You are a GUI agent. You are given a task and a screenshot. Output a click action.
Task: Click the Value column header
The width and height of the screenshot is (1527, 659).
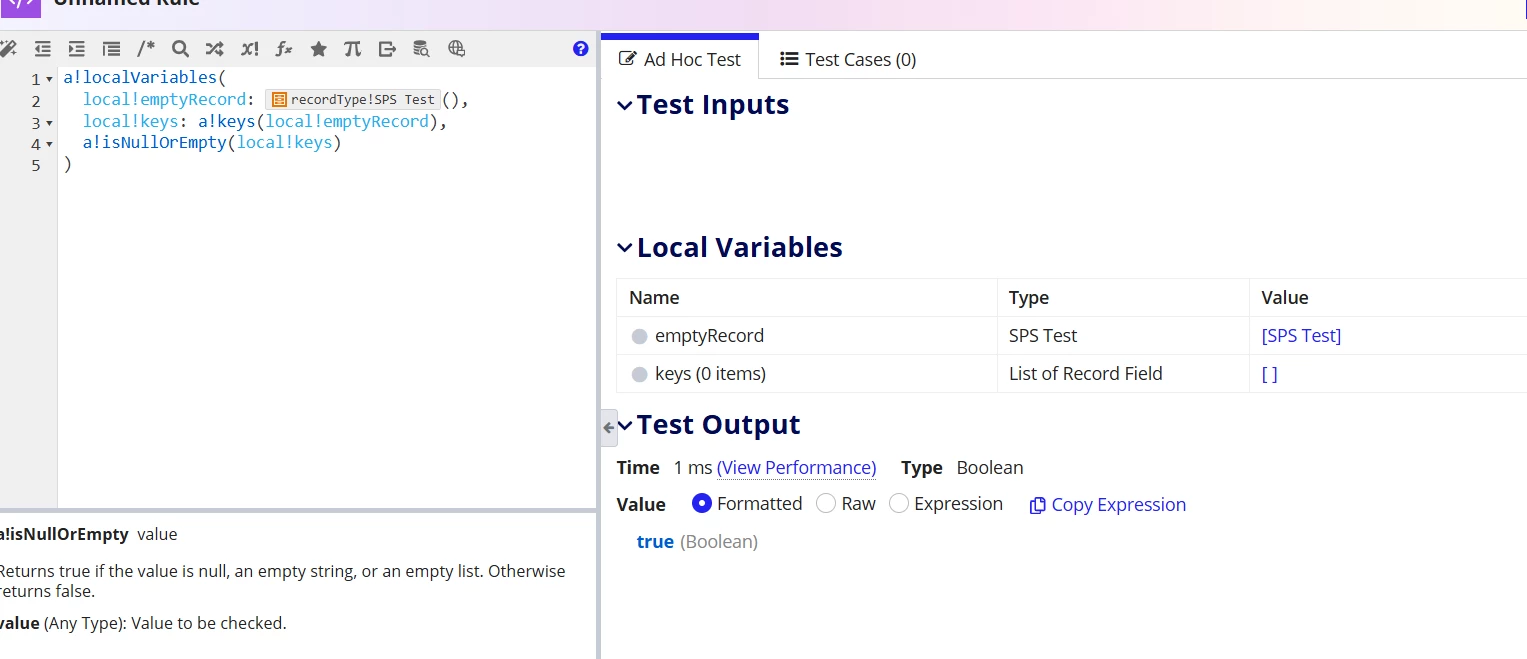coord(1285,297)
